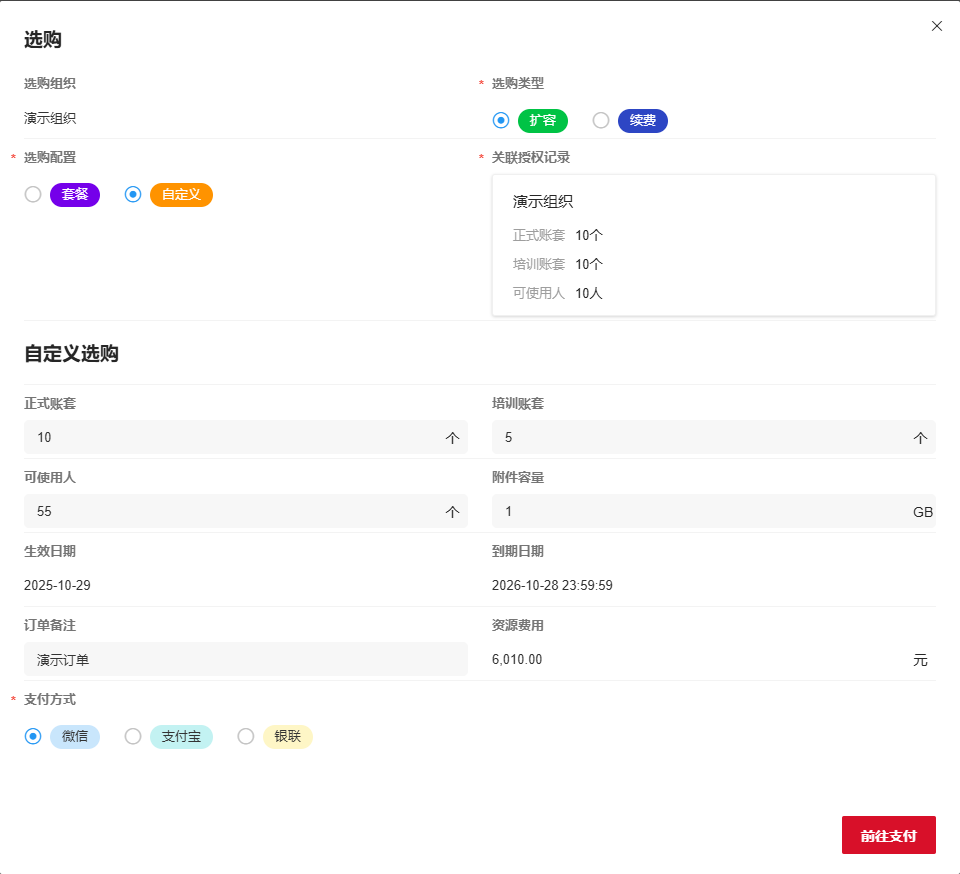Image resolution: width=960 pixels, height=874 pixels.
Task: Select the 续费 renewal option
Action: point(600,120)
